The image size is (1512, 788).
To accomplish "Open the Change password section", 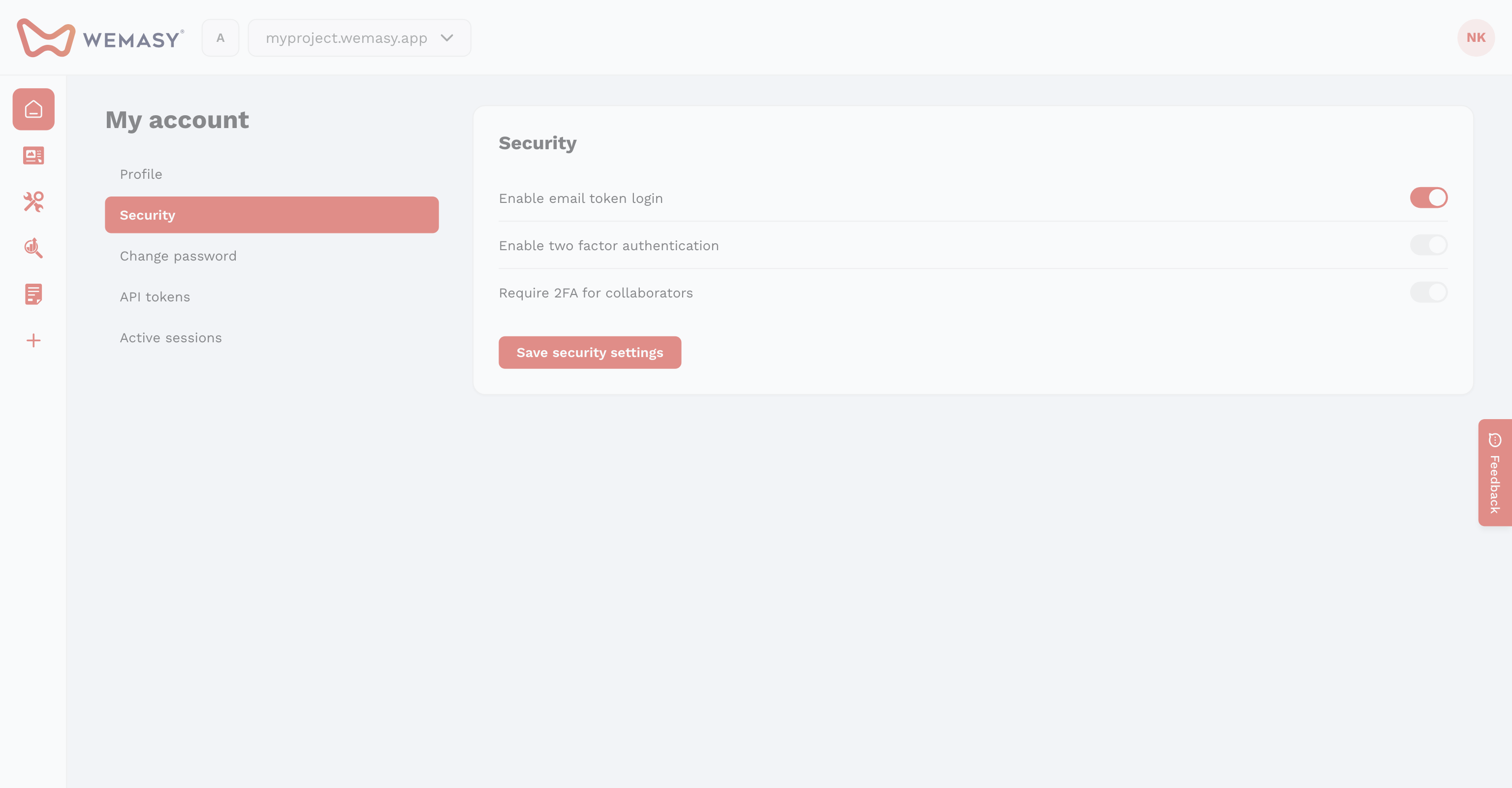I will click(272, 256).
